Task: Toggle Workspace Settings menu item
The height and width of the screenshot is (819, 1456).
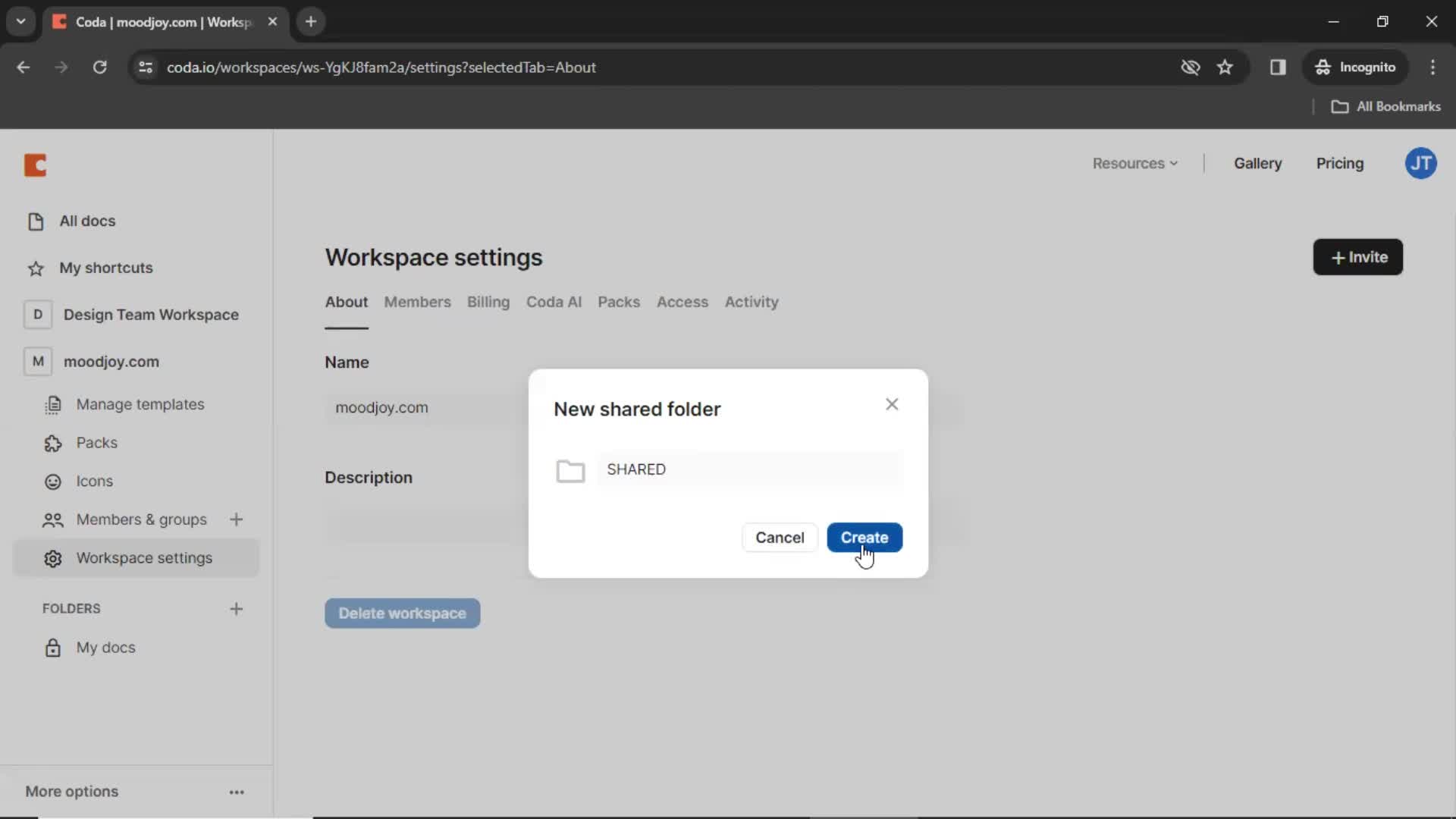Action: [x=145, y=557]
